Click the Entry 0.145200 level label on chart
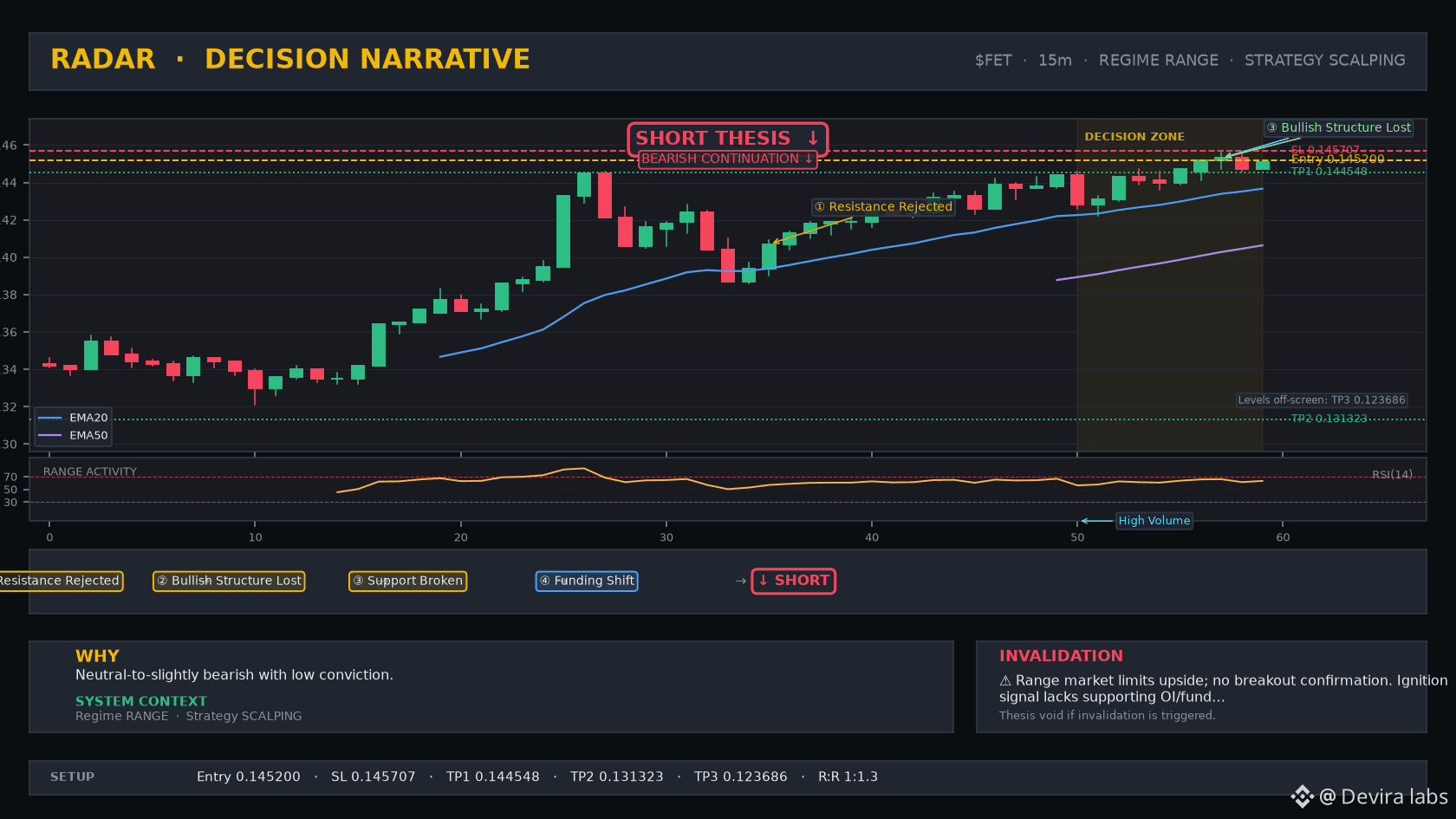1456x819 pixels. pyautogui.click(x=1337, y=159)
